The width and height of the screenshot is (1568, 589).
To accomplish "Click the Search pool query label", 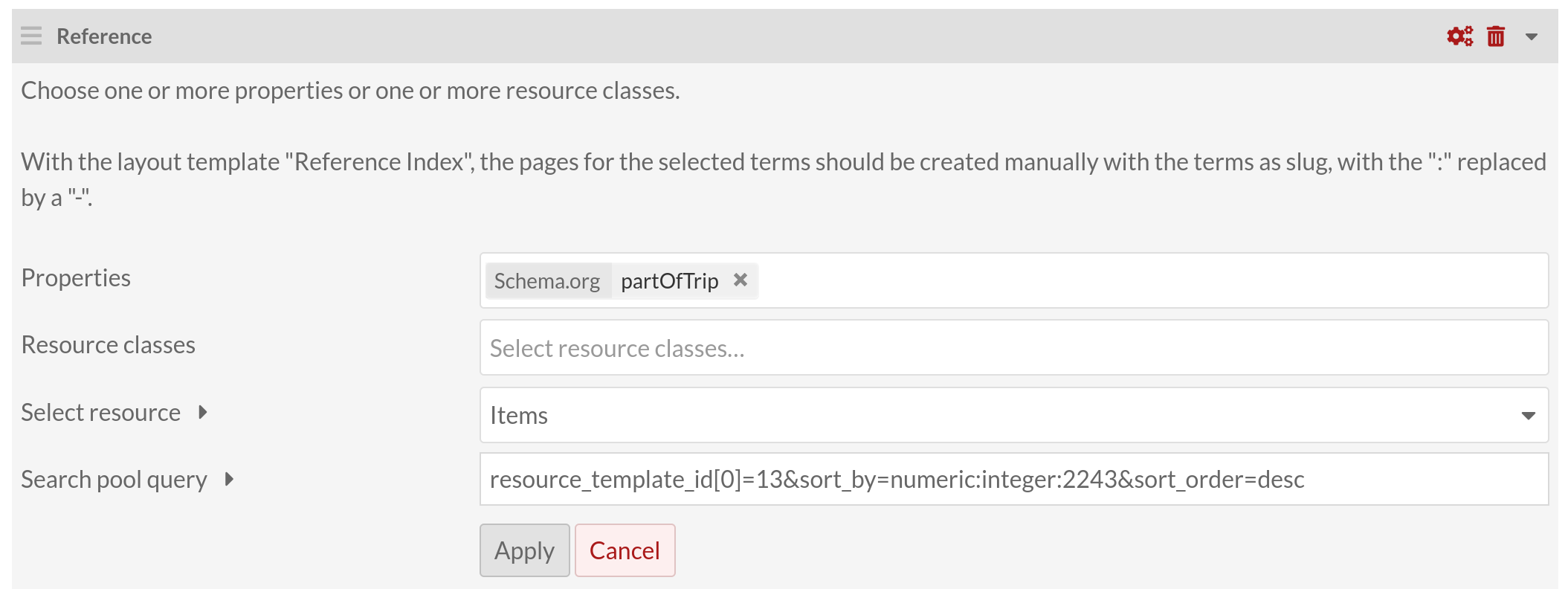I will (x=114, y=480).
